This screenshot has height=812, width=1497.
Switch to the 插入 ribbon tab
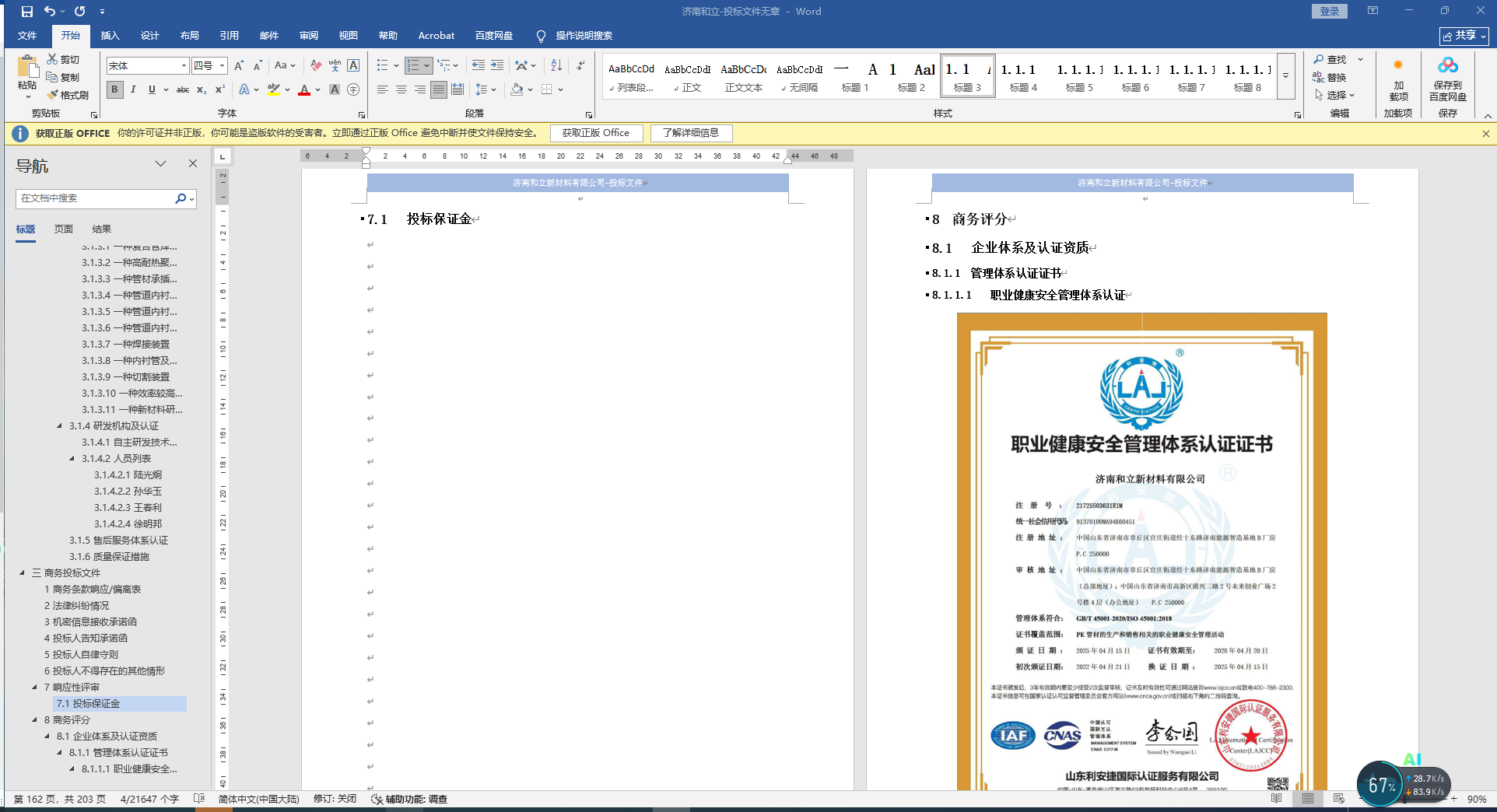(x=110, y=36)
